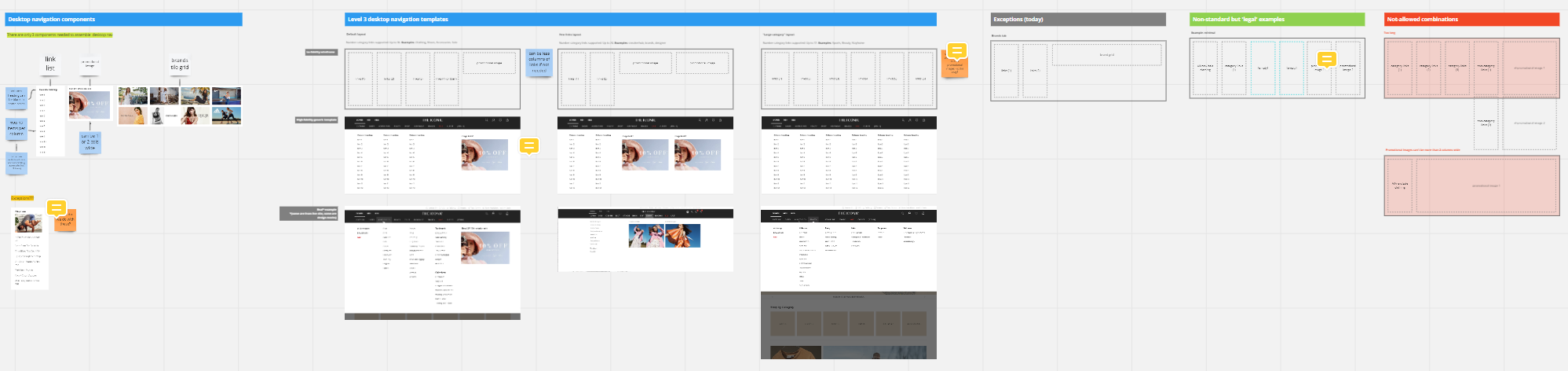The height and width of the screenshot is (371, 1568).
Task: Select the '10% OFF' promo image in components
Action: coord(90,105)
